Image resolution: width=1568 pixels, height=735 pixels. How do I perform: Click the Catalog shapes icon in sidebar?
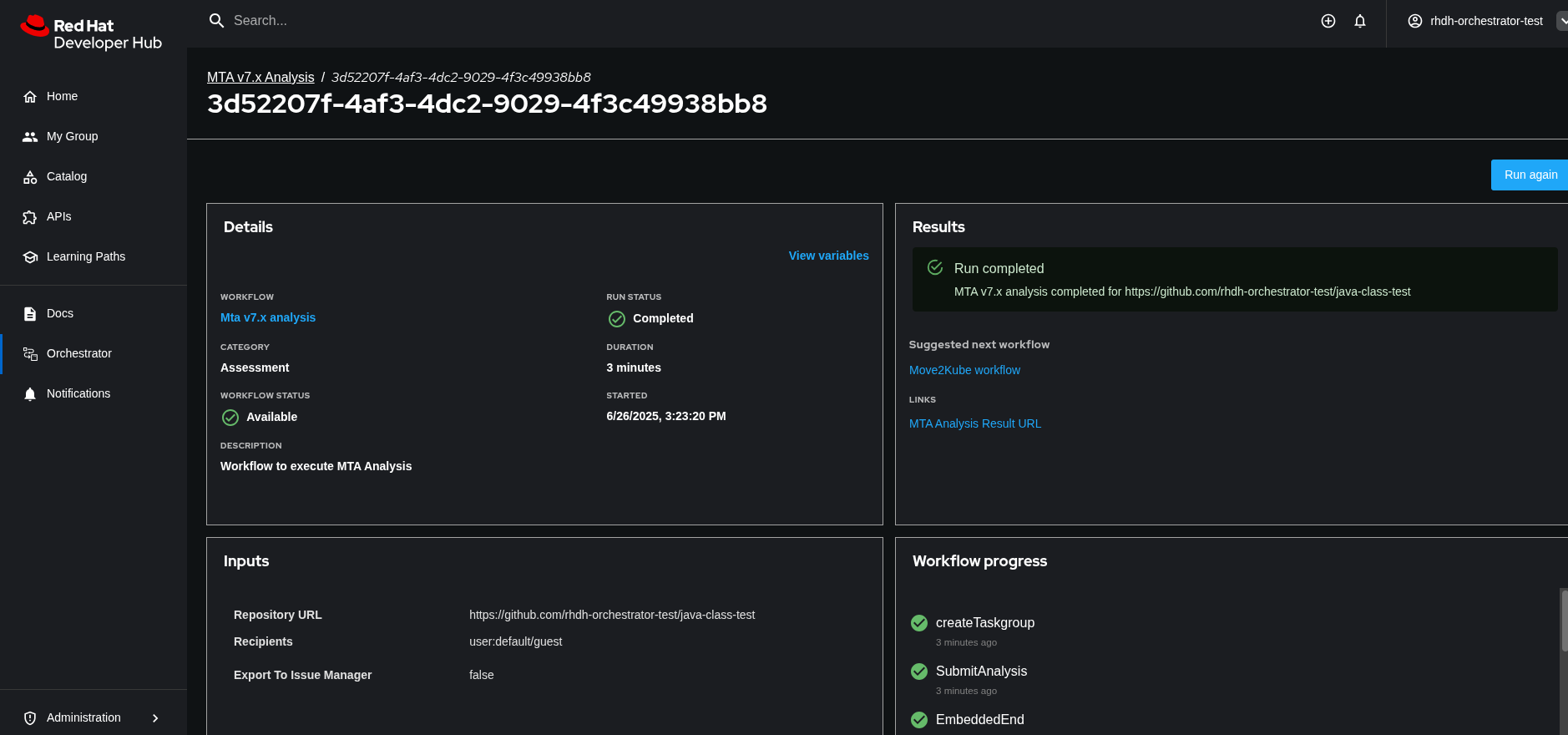[30, 177]
